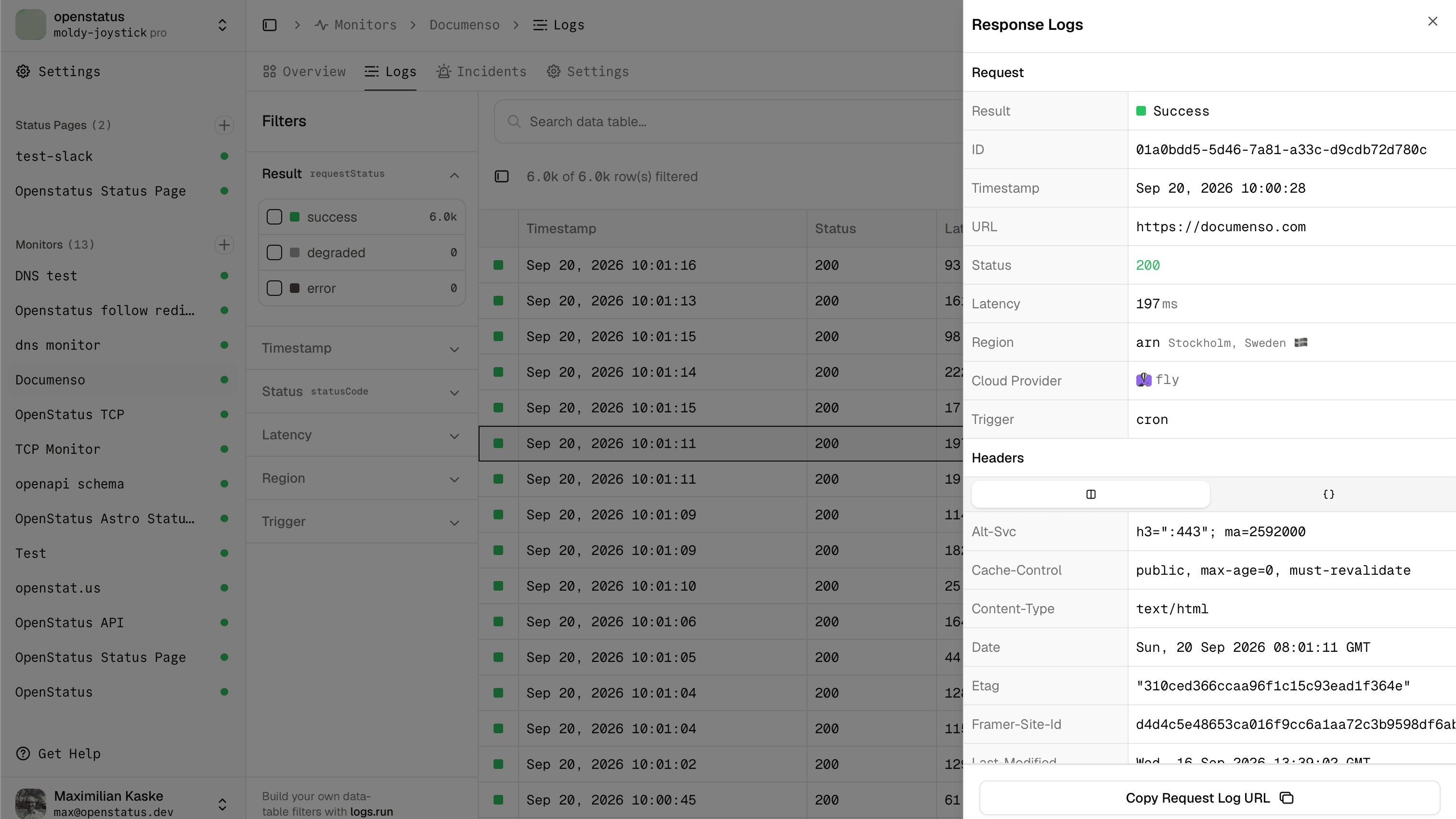This screenshot has height=819, width=1456.
Task: Click Get Help in the sidebar
Action: pyautogui.click(x=59, y=753)
